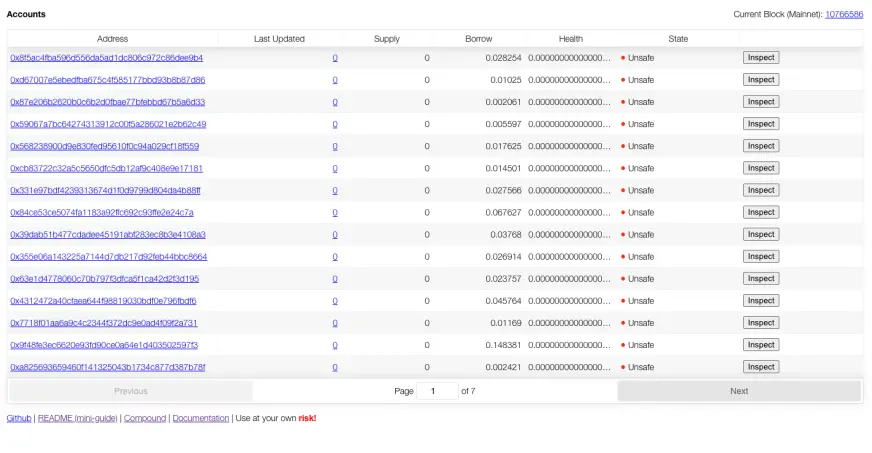Image resolution: width=872 pixels, height=453 pixels.
Task: Open account address starting 0x355e06
Action: click(x=108, y=257)
